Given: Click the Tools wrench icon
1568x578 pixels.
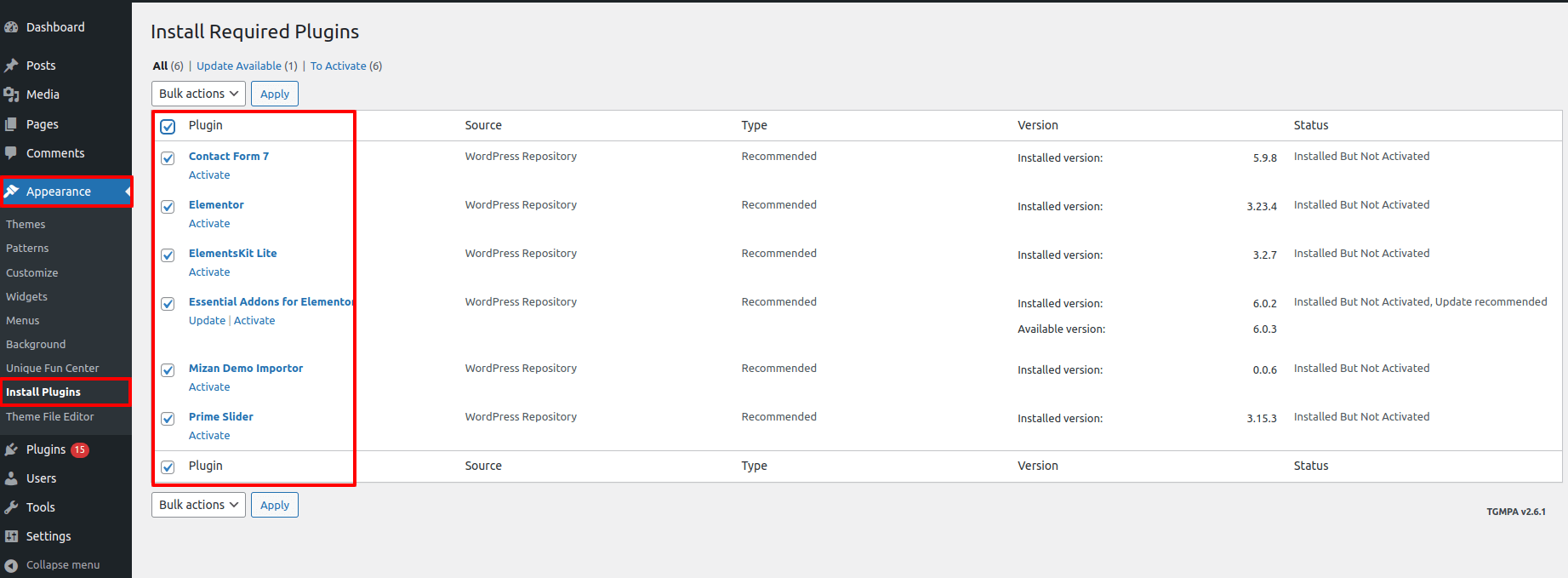Looking at the screenshot, I should 11,507.
